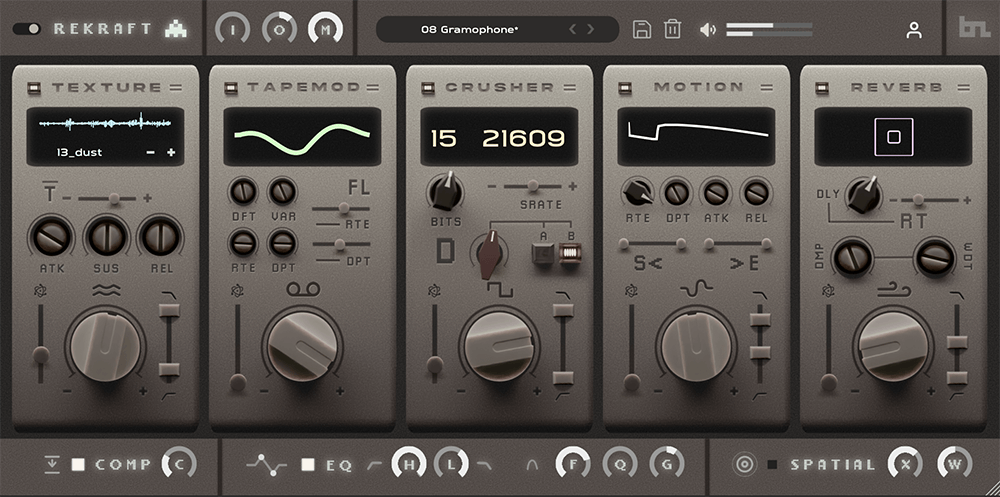This screenshot has width=1000, height=497.
Task: Enable the COMP checkbox
Action: 78,465
